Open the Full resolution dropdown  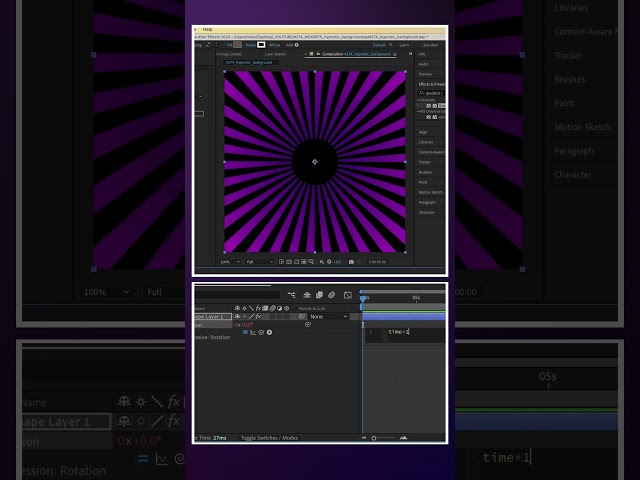260,262
